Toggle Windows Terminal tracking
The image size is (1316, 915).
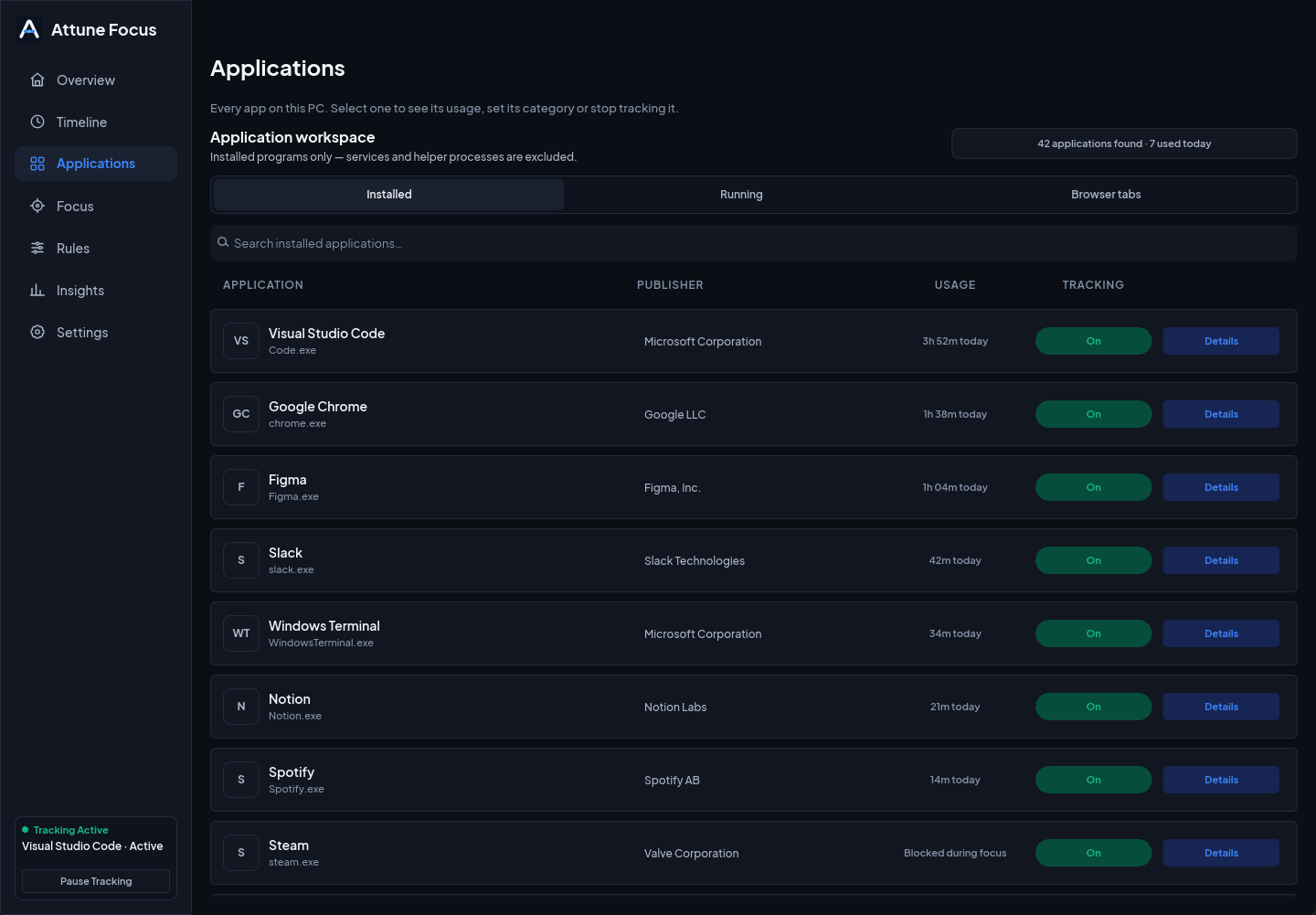(1093, 633)
